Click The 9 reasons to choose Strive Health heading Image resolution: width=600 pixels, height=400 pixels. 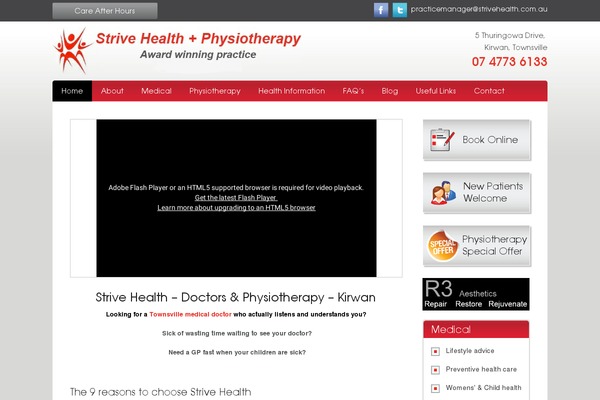click(x=161, y=392)
